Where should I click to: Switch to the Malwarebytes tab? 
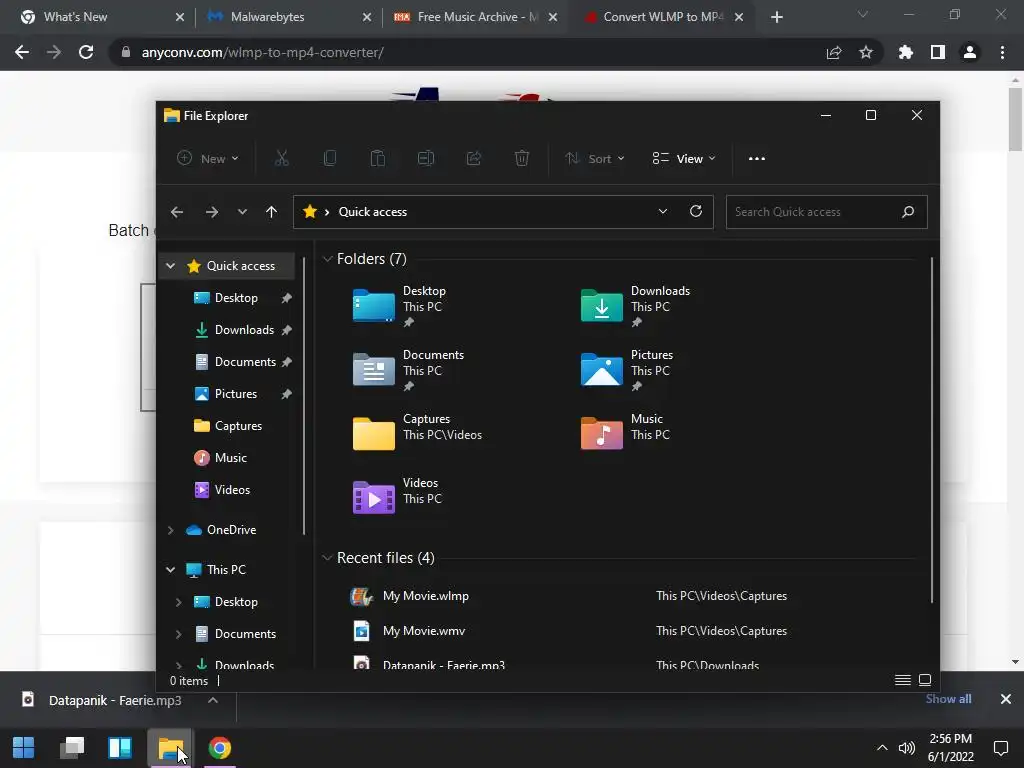285,17
